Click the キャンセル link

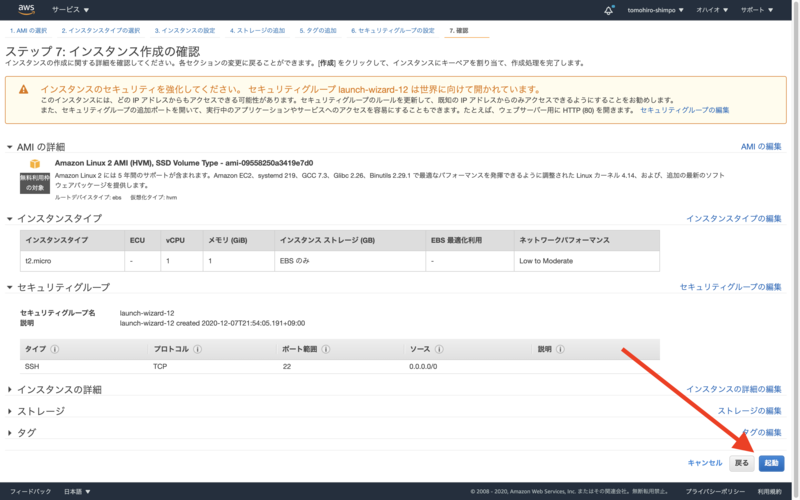[705, 463]
